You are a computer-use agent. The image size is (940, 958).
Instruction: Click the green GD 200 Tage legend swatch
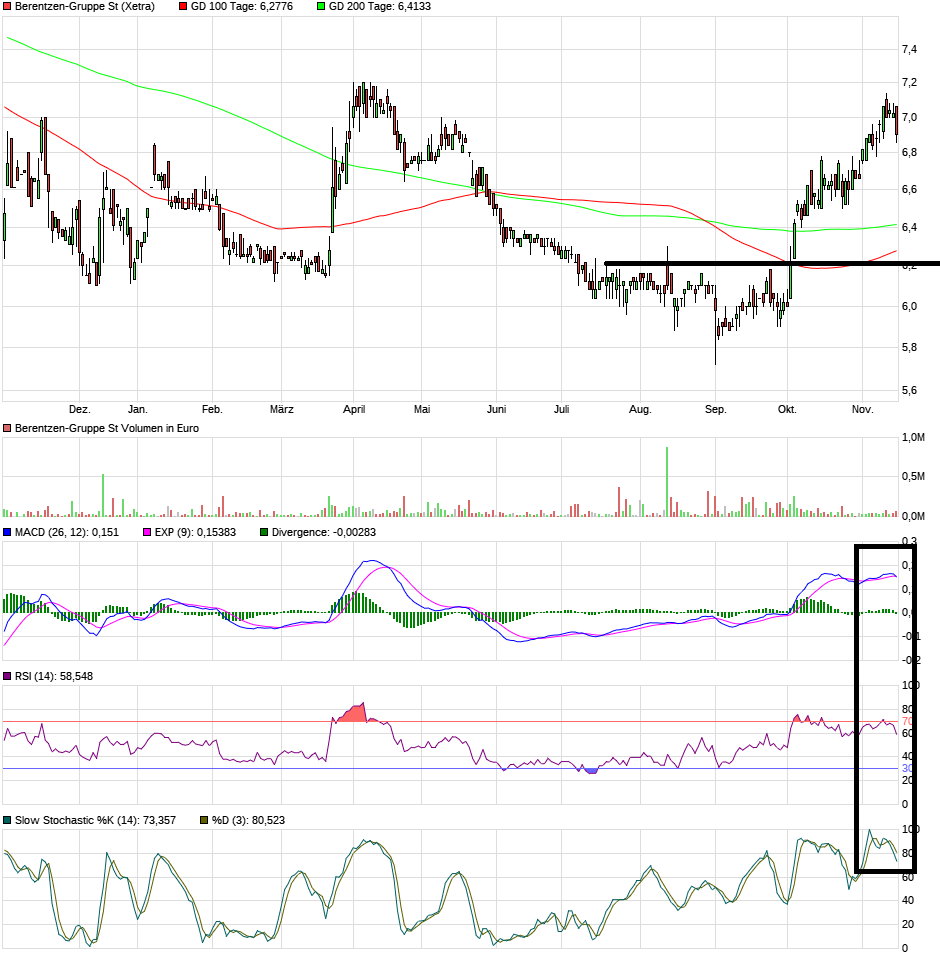[321, 7]
